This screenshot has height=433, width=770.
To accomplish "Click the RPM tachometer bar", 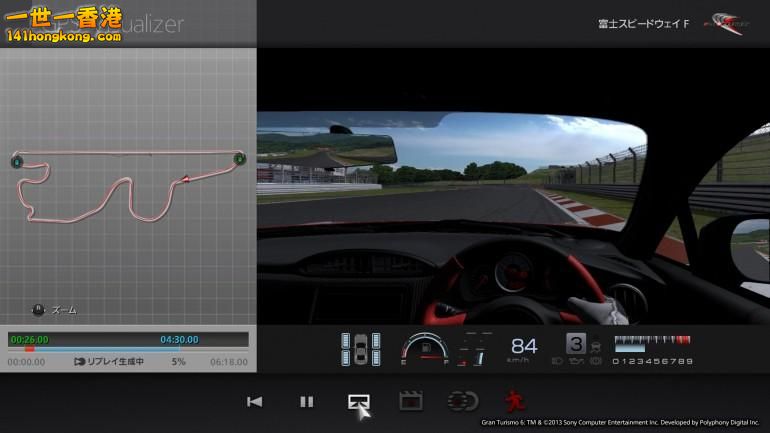I will click(x=652, y=343).
